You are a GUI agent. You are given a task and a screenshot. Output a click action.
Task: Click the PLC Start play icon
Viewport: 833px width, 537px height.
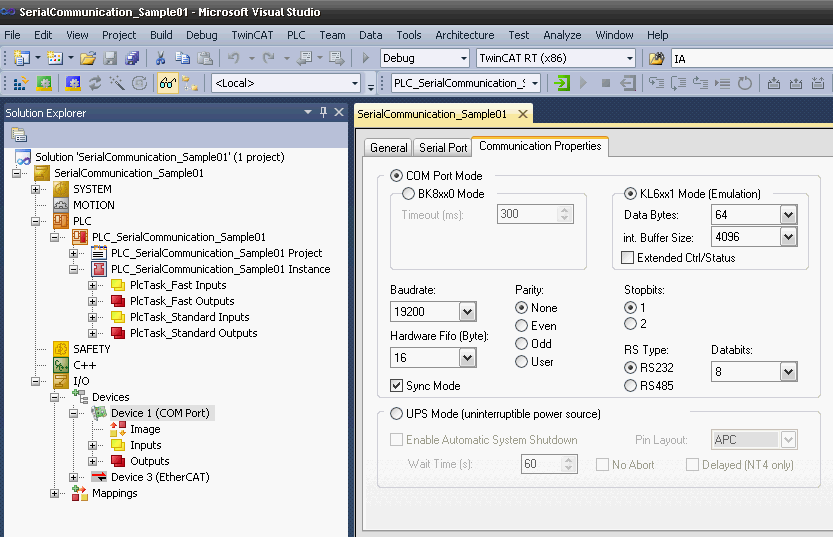(x=584, y=83)
